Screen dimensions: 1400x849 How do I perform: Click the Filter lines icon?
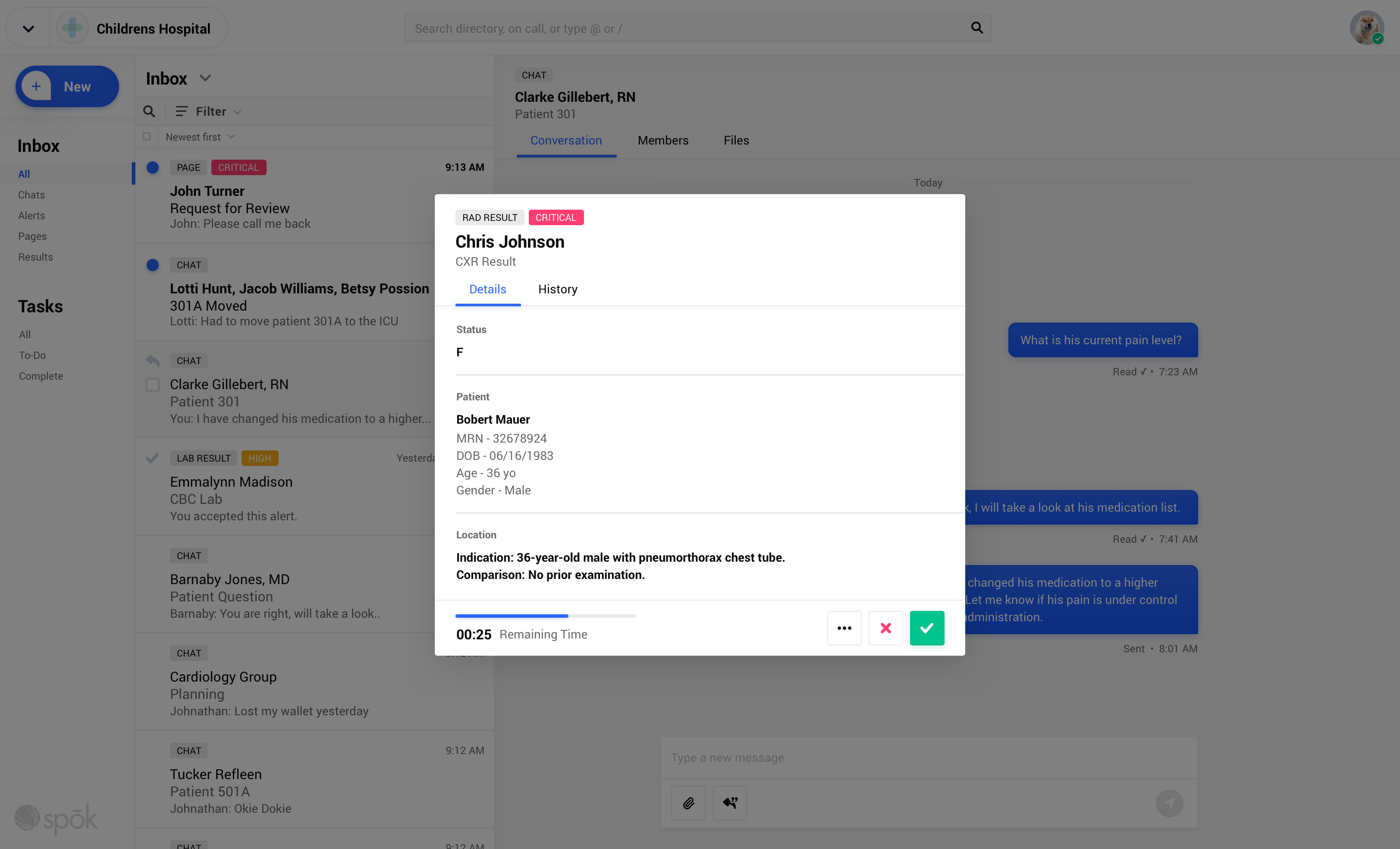[181, 111]
